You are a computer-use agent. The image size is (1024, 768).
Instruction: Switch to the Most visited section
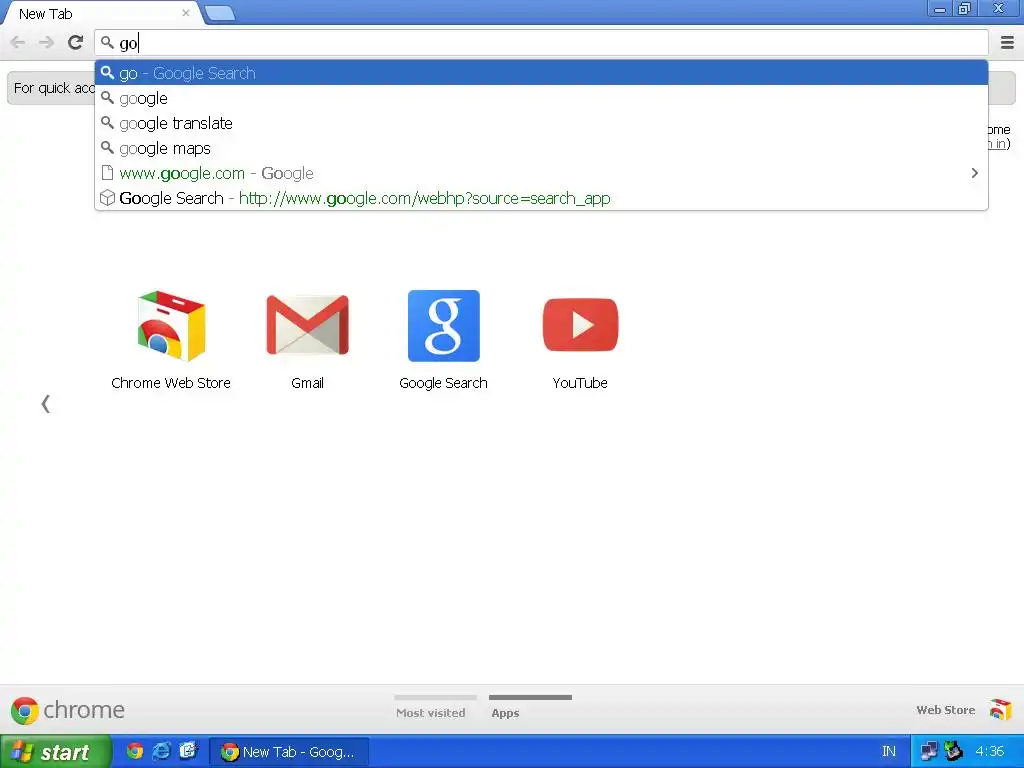(431, 708)
